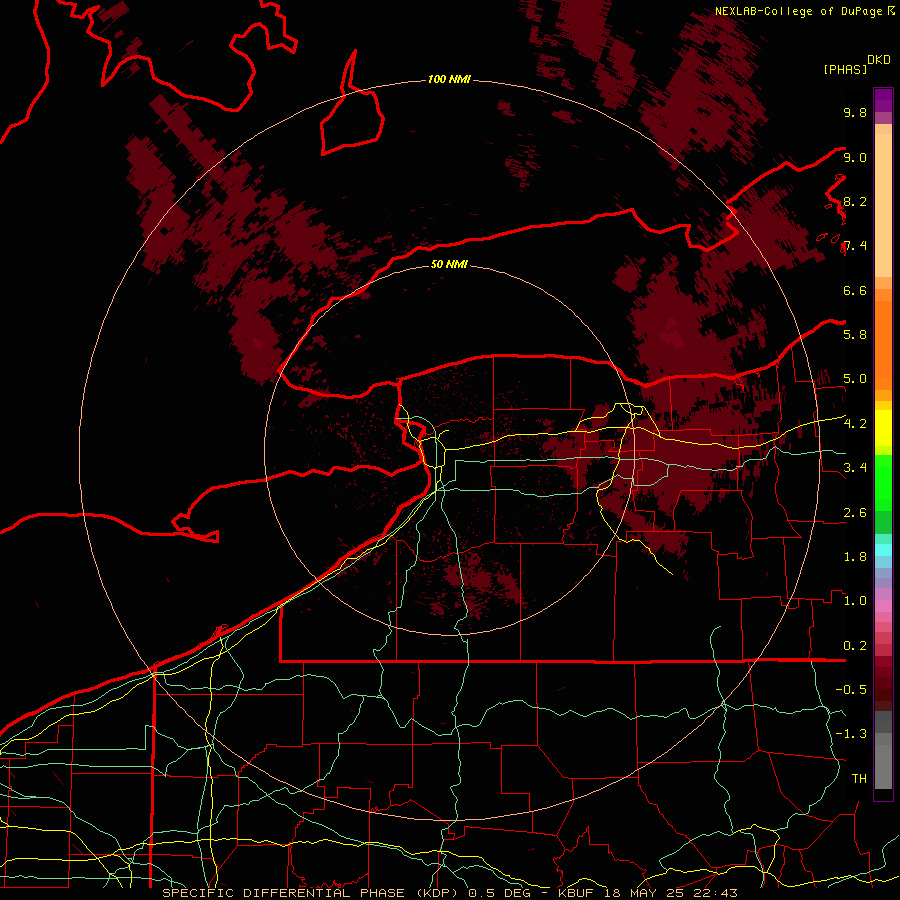Select the purple top segment of color bar
900x900 pixels.
[x=883, y=100]
